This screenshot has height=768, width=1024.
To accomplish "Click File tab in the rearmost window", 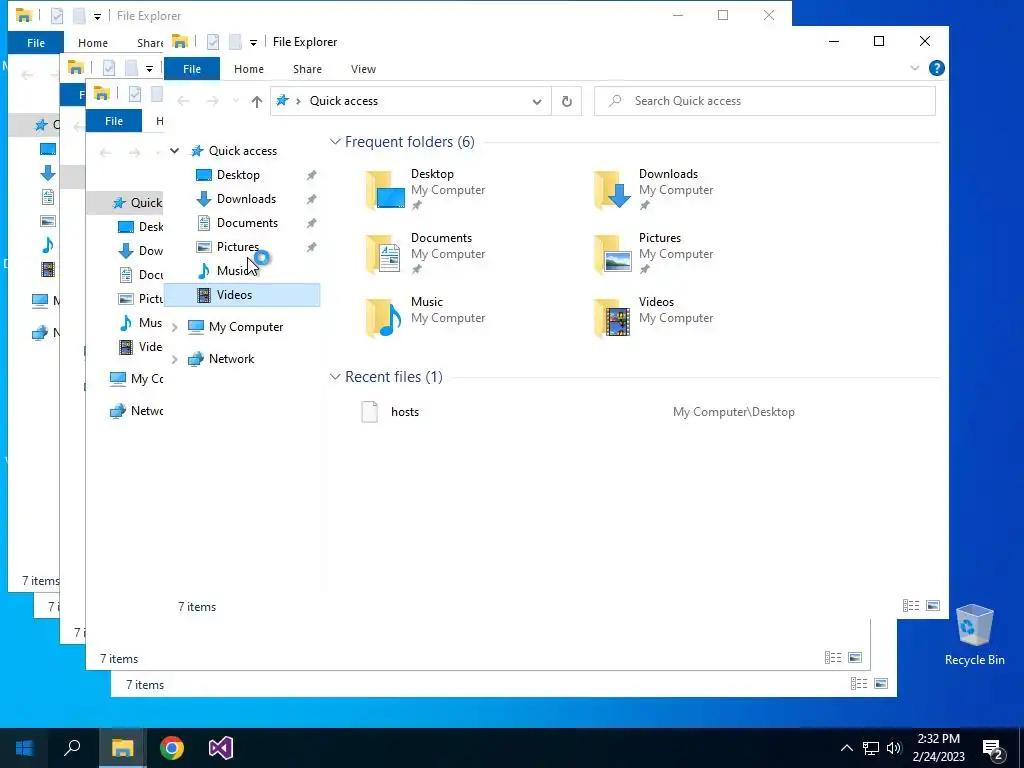I will 35,43.
